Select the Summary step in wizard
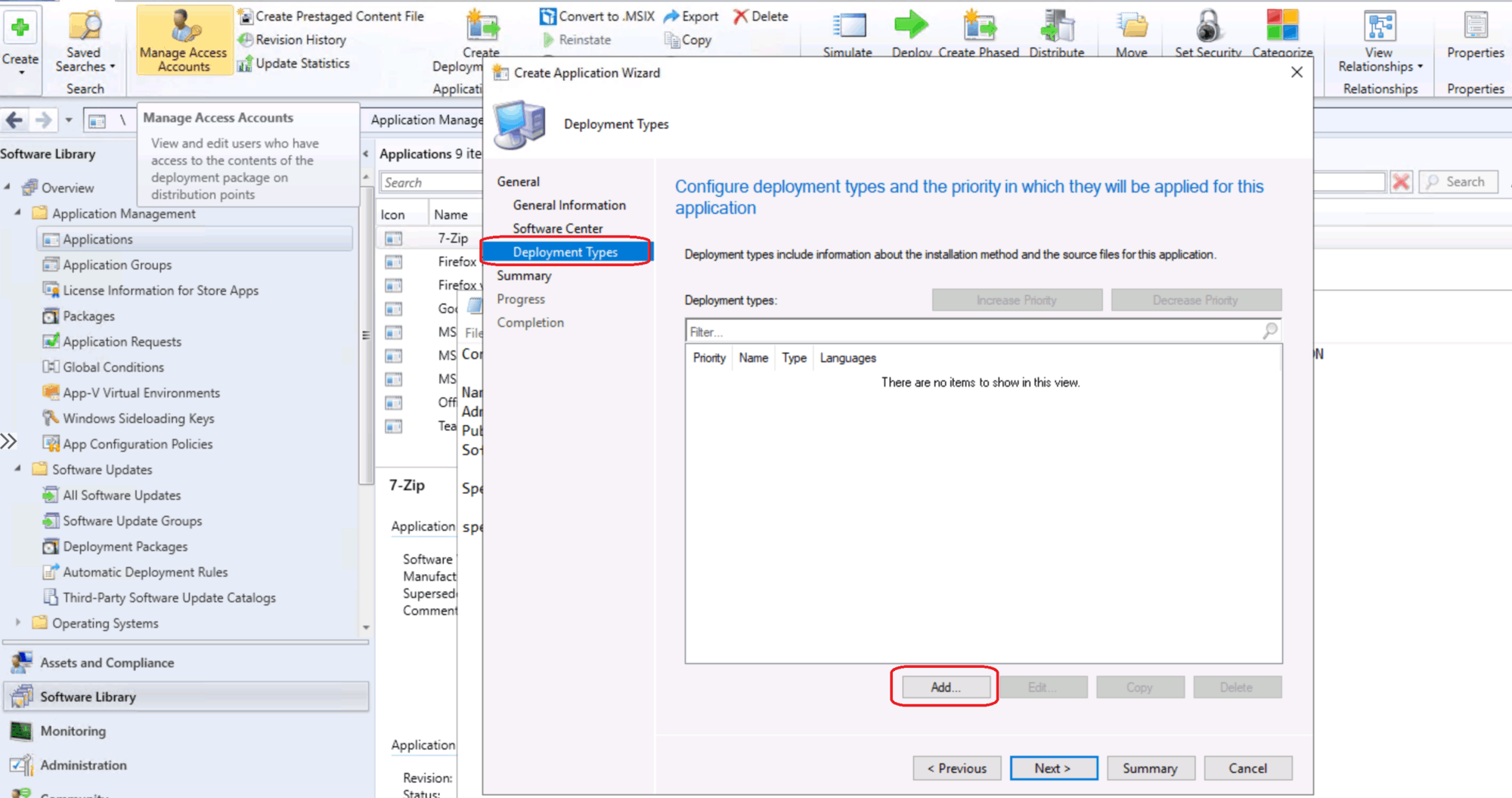Viewport: 1512px width, 798px height. tap(523, 275)
